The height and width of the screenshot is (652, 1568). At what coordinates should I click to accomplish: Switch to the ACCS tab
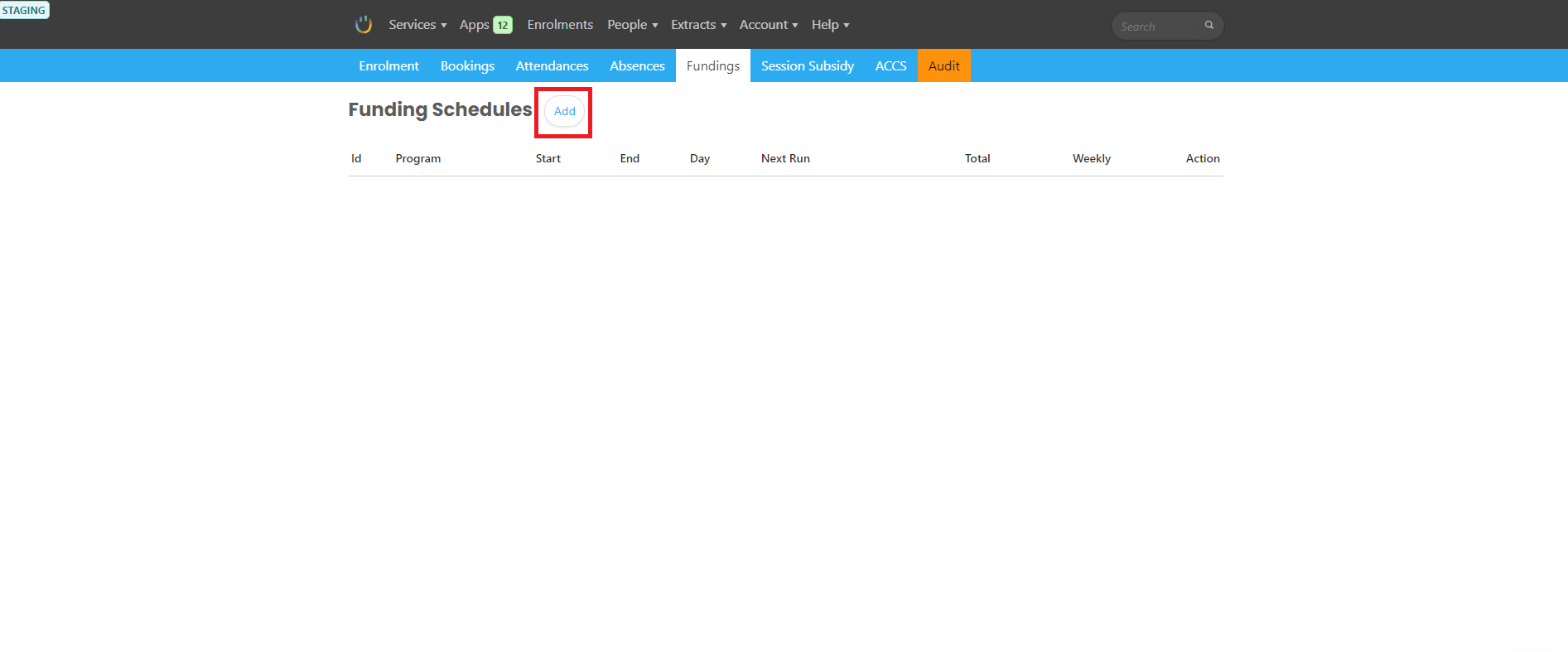pyautogui.click(x=891, y=65)
